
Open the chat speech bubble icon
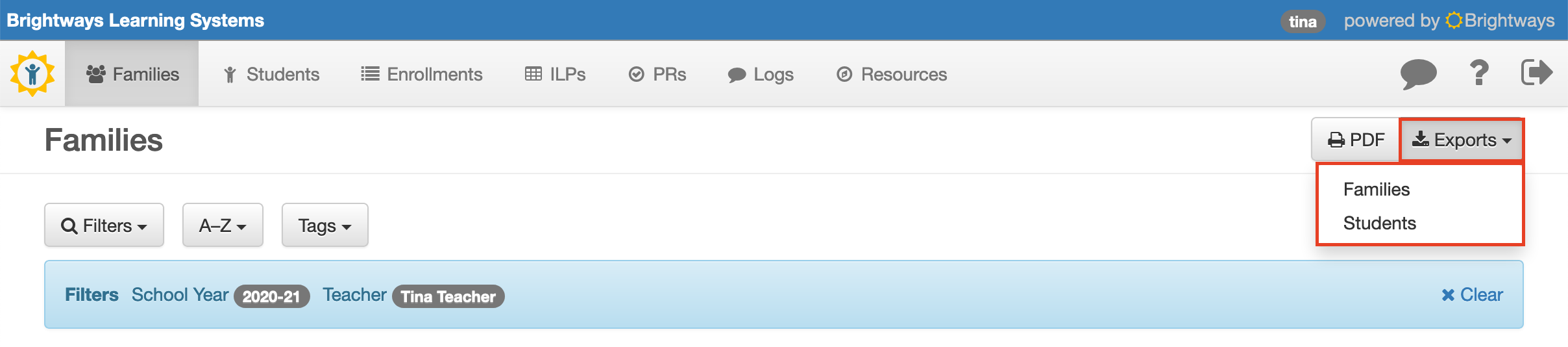pos(1418,73)
